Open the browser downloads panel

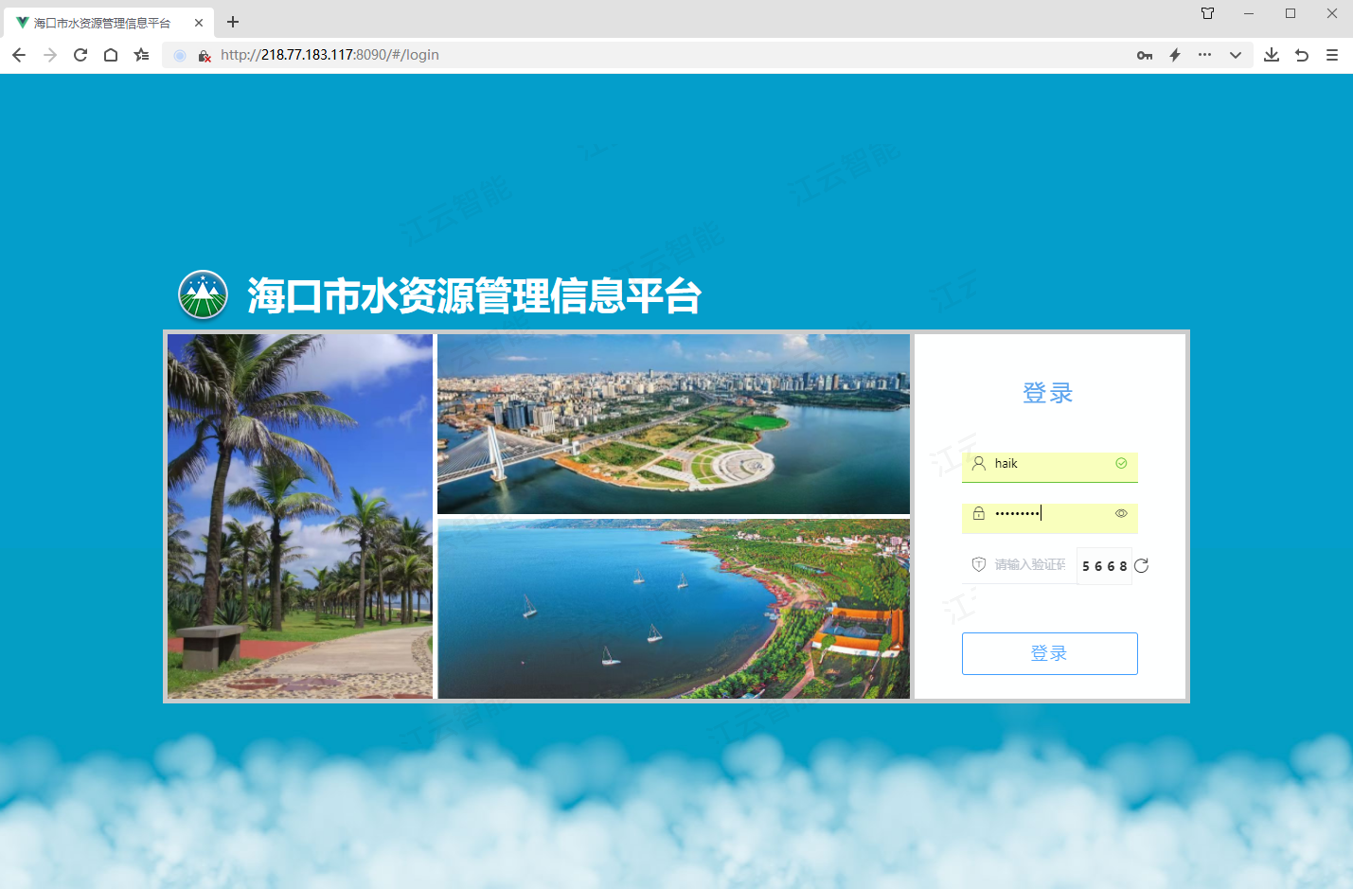(1271, 55)
